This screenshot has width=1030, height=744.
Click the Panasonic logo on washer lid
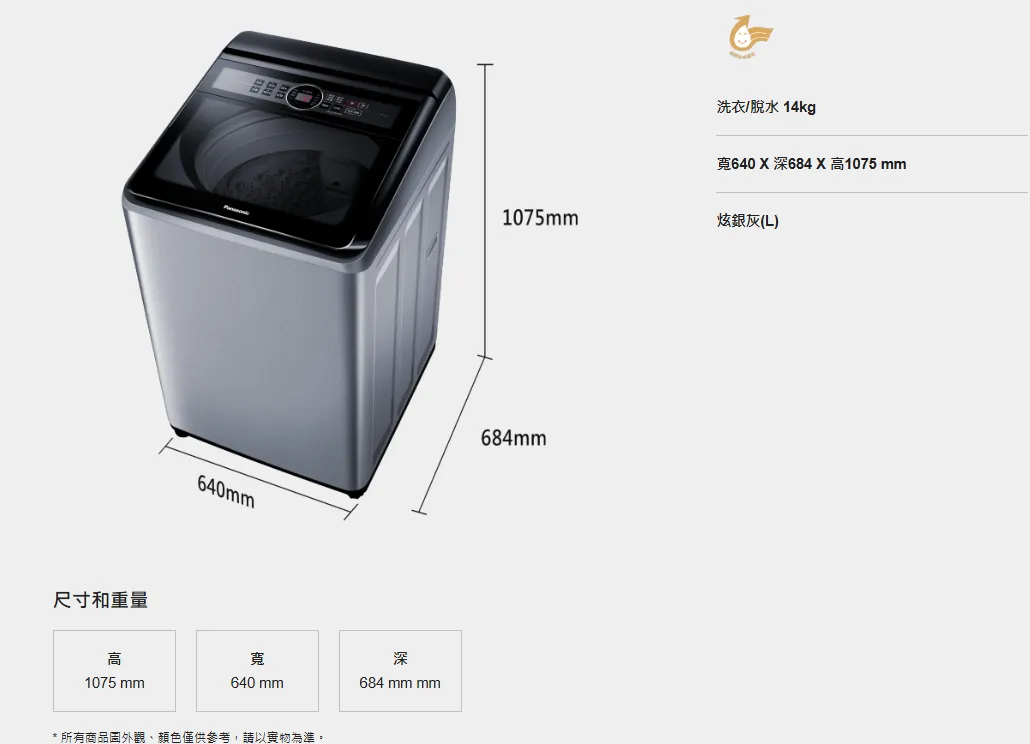[x=236, y=210]
